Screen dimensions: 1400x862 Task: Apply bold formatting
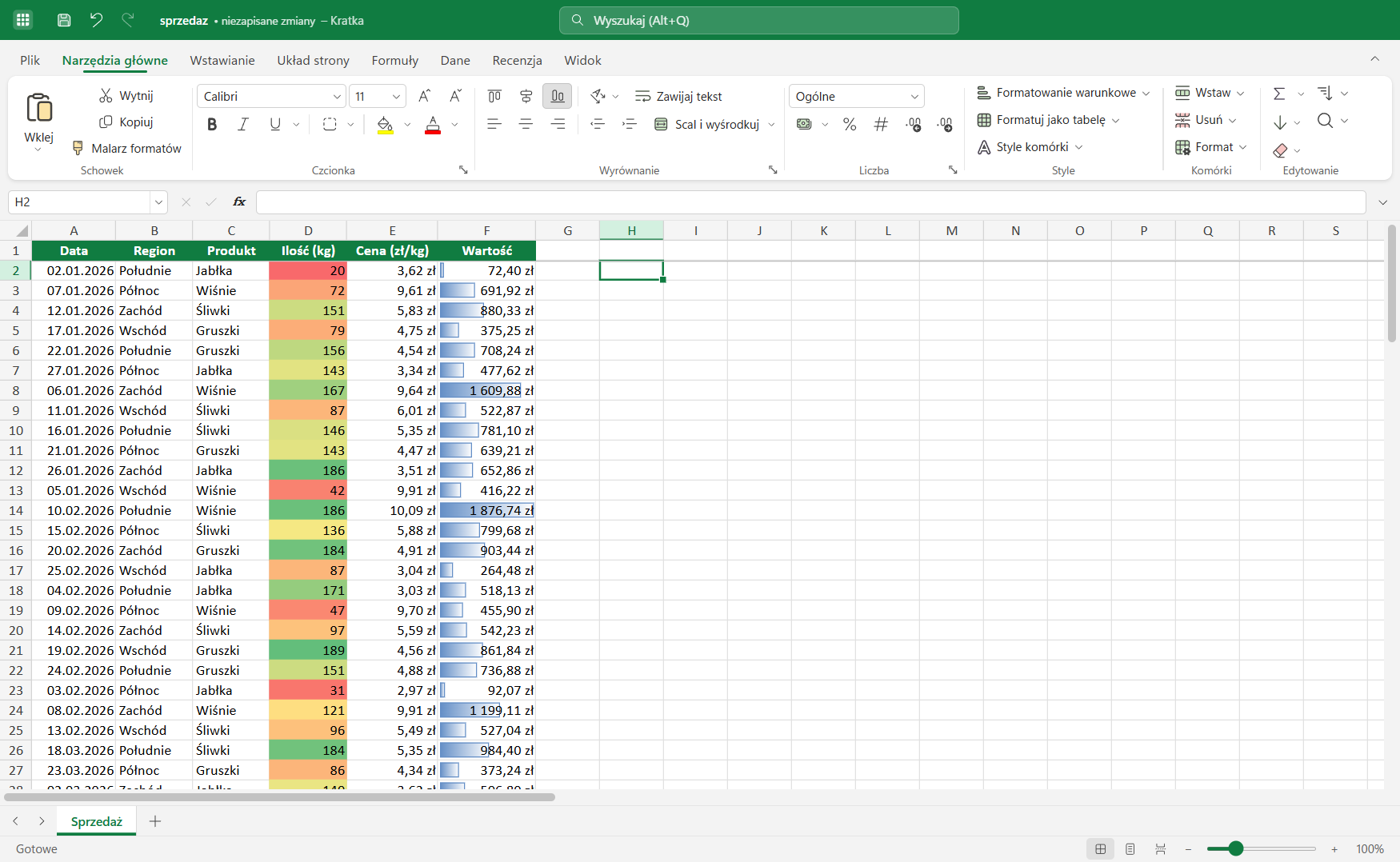tap(212, 124)
